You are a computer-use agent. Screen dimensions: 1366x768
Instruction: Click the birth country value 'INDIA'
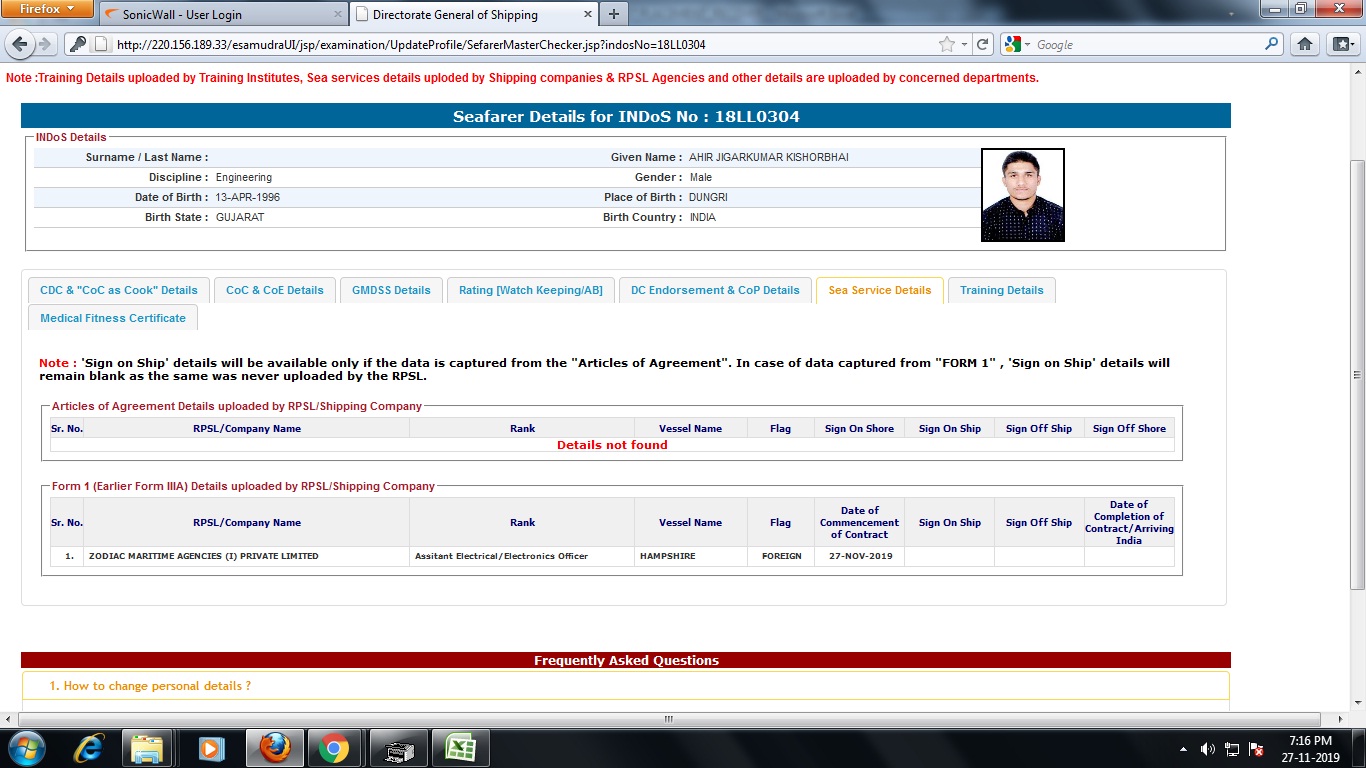point(703,217)
